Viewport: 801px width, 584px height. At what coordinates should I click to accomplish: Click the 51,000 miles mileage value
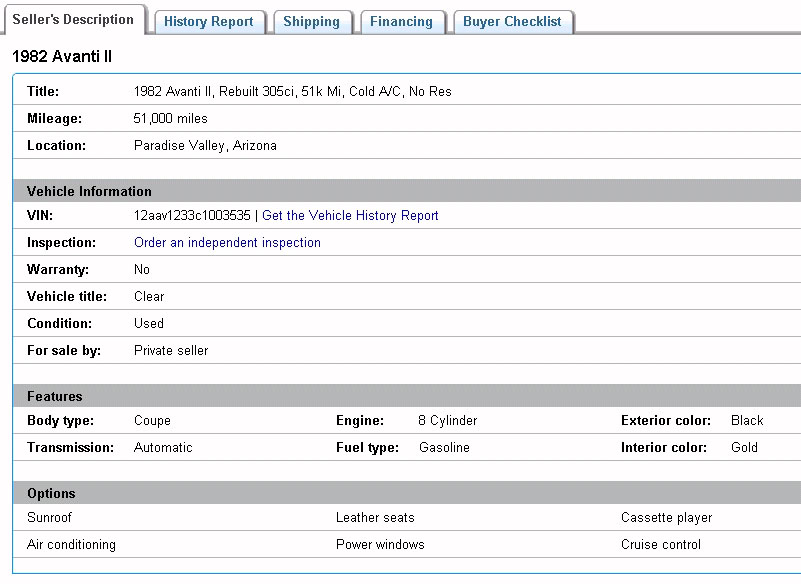tap(171, 119)
